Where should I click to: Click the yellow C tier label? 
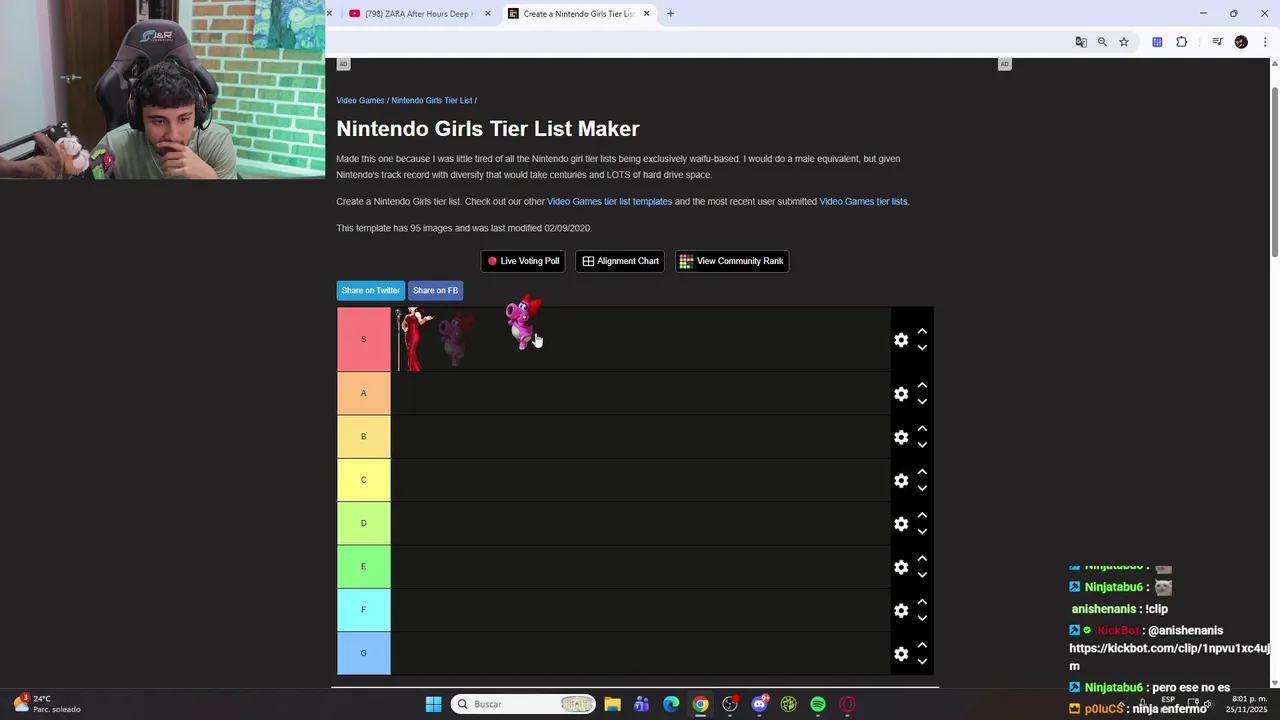(x=364, y=480)
